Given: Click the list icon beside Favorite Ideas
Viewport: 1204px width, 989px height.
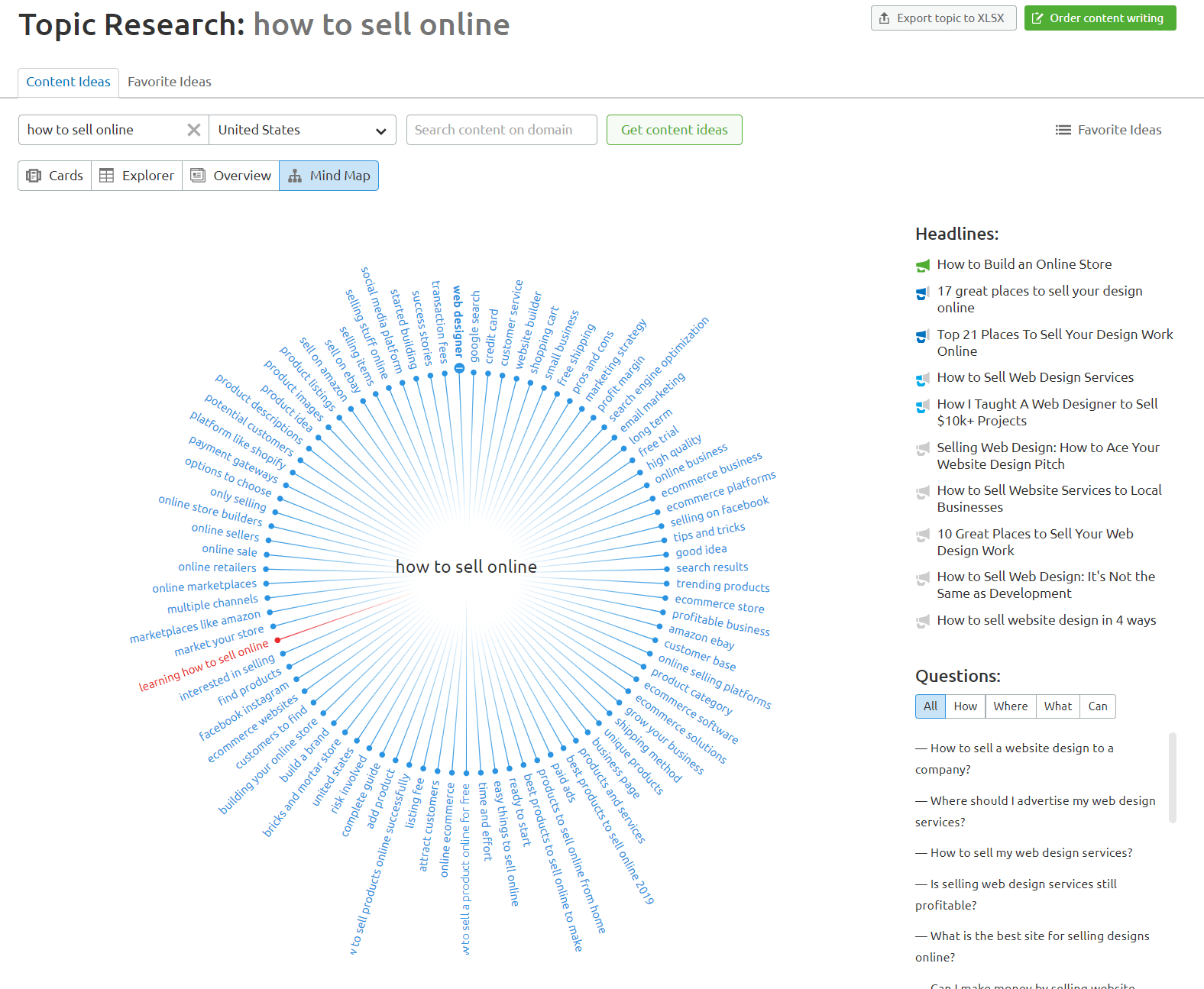Looking at the screenshot, I should pyautogui.click(x=1063, y=130).
